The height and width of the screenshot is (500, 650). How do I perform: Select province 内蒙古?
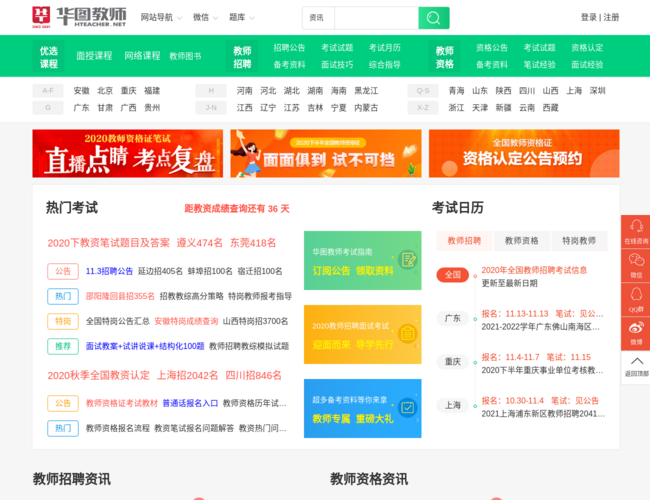(366, 108)
